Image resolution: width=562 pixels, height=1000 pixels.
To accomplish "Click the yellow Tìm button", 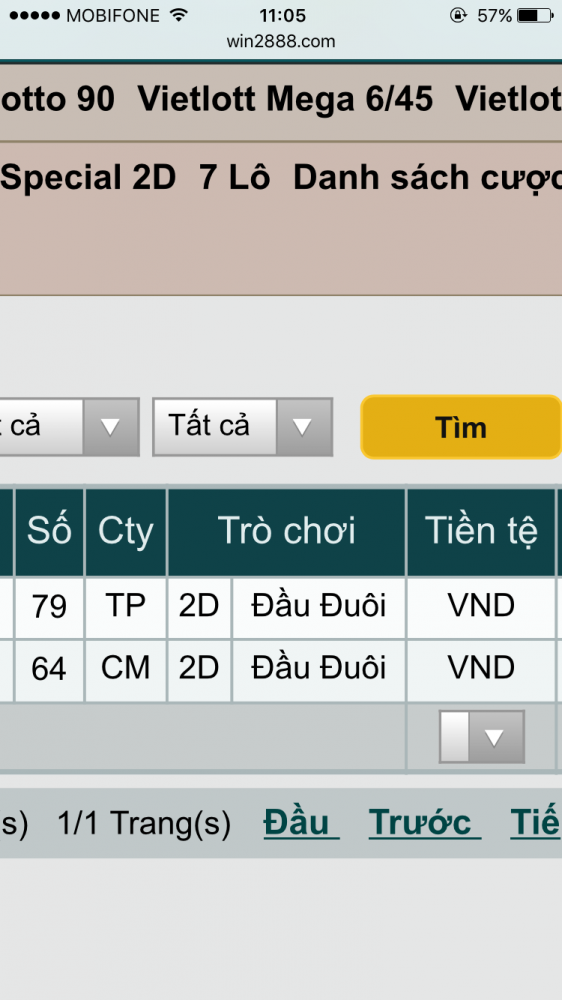I will click(461, 427).
